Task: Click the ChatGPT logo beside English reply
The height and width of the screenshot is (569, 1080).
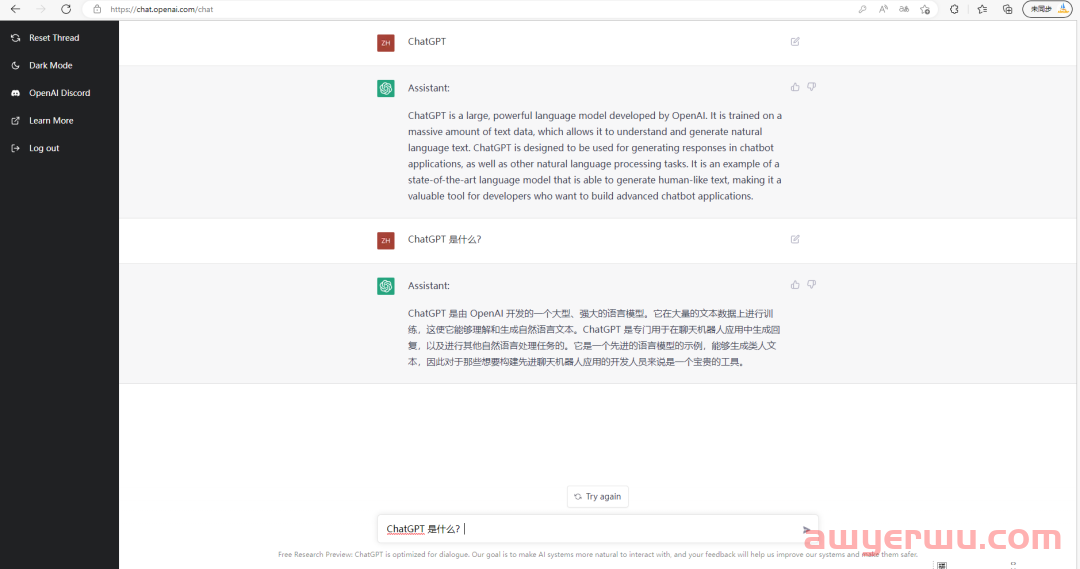Action: click(386, 88)
